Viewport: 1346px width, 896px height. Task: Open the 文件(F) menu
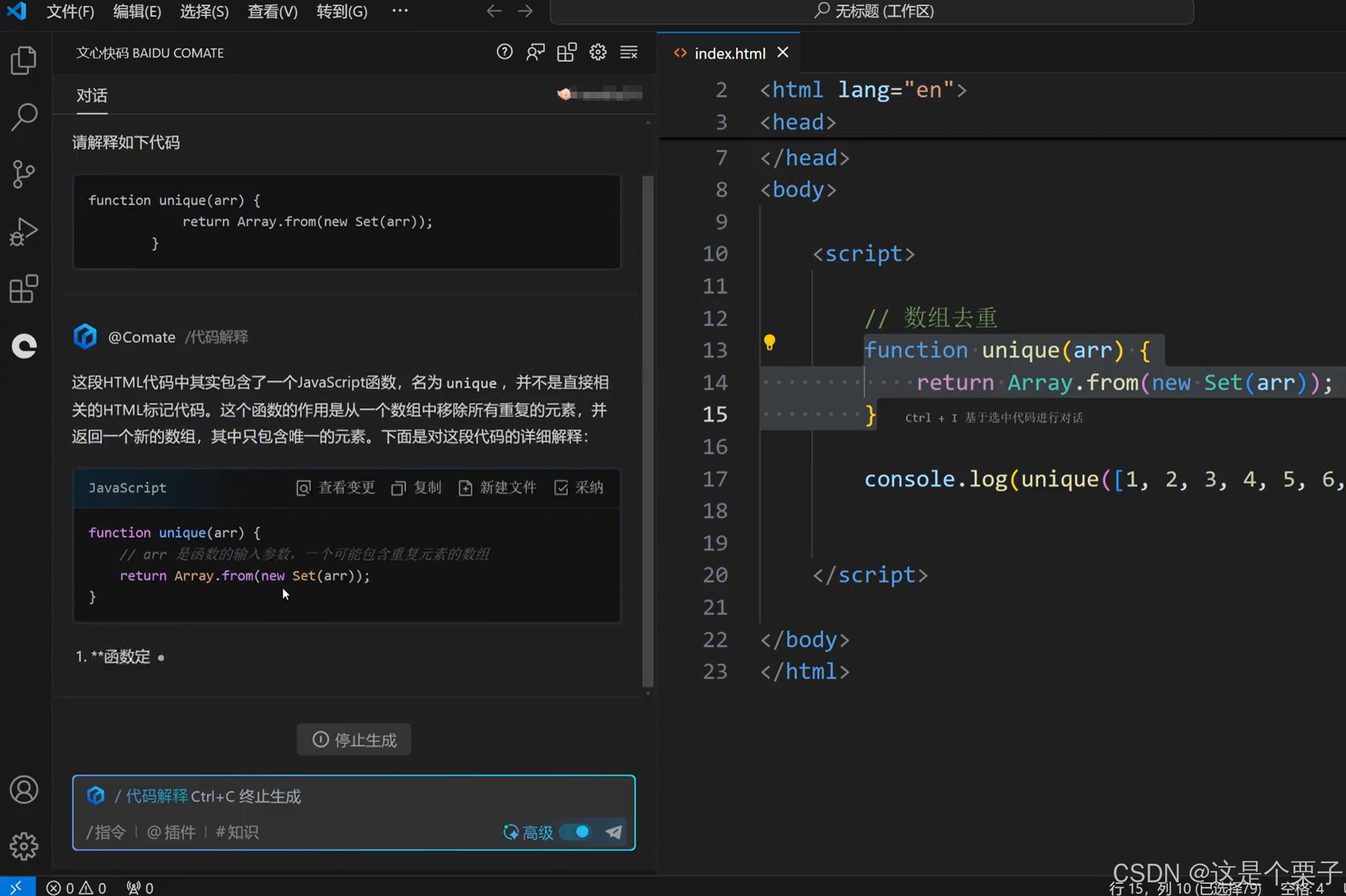70,11
